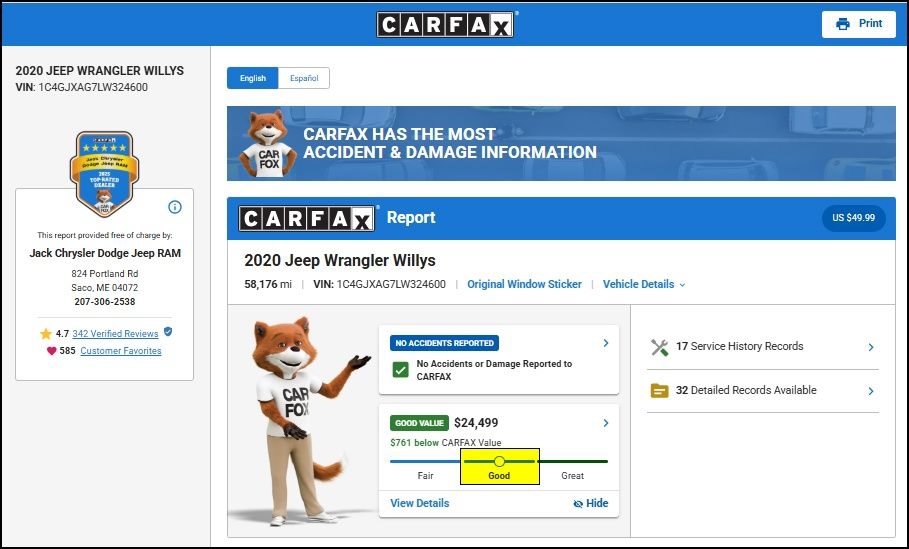Screen dimensions: 909x549
Task: Switch language to English tab
Action: pyautogui.click(x=253, y=78)
